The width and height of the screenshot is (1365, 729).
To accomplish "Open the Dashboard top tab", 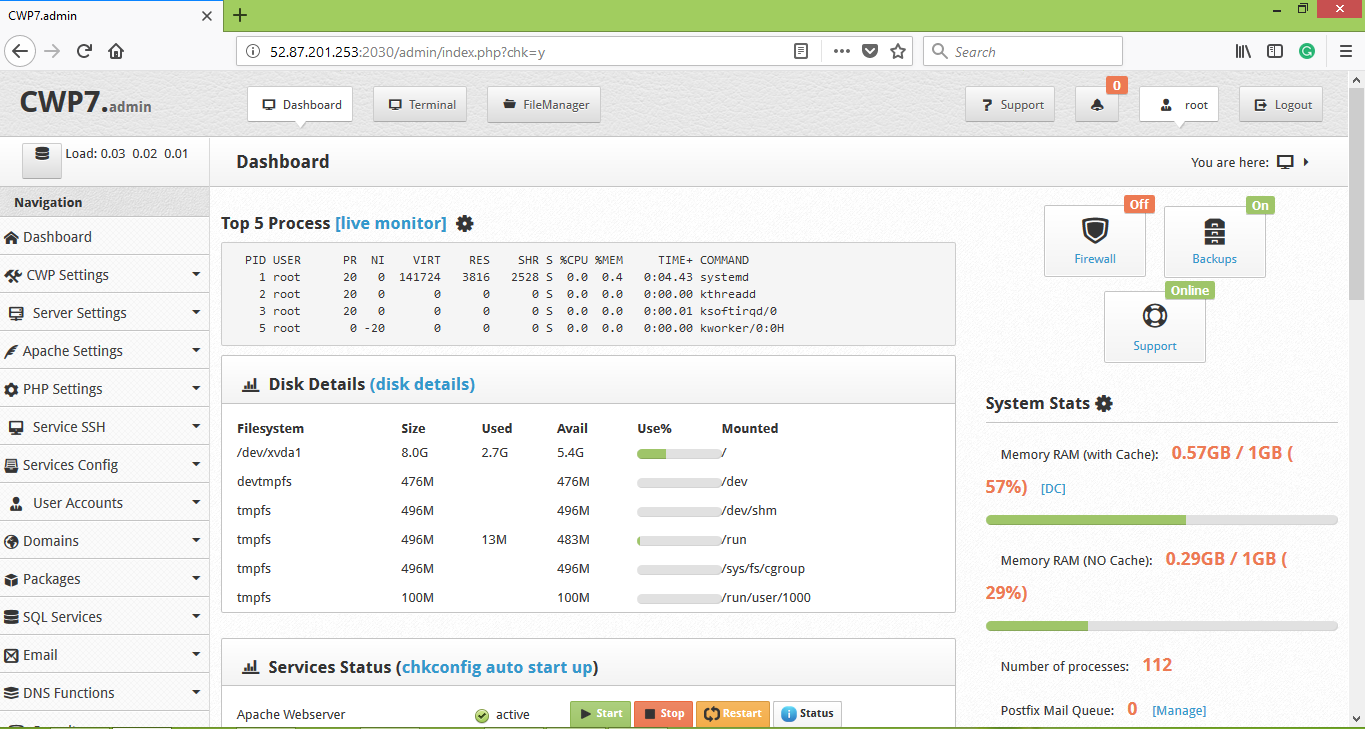I will coord(300,104).
